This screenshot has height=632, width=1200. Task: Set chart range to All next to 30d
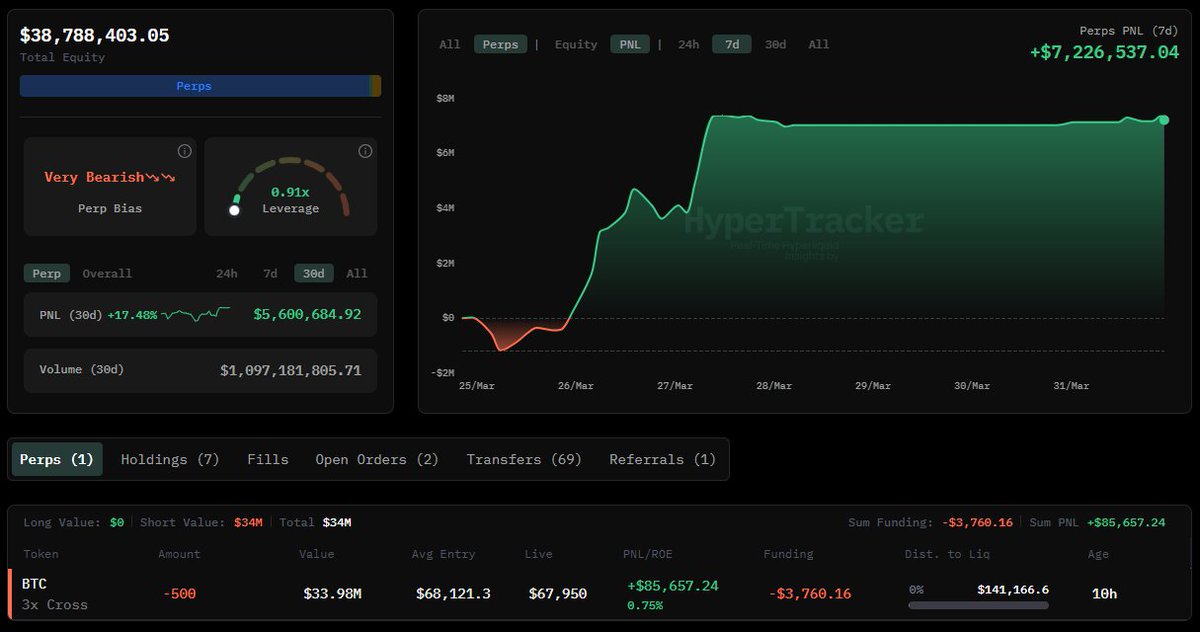tap(819, 44)
